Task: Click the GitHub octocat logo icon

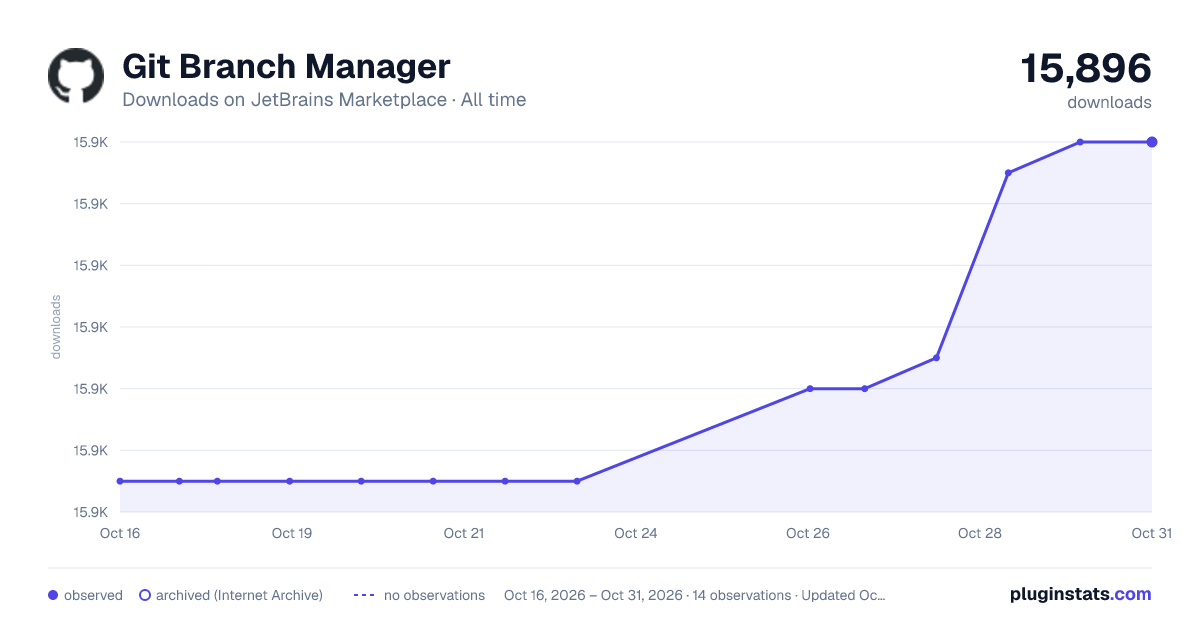Action: click(x=76, y=76)
